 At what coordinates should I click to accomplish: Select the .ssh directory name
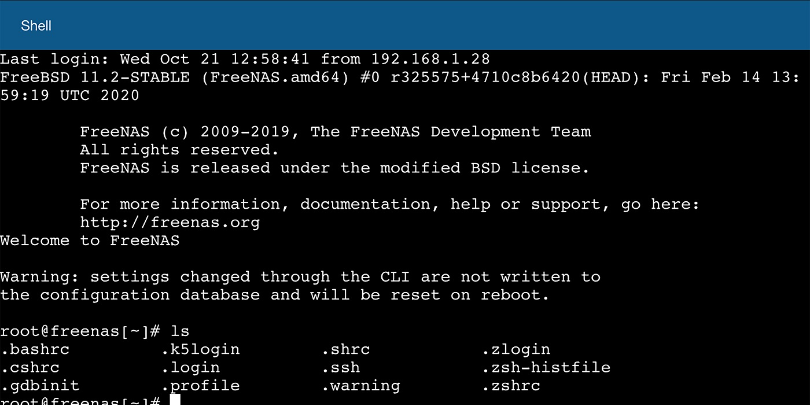tap(340, 367)
